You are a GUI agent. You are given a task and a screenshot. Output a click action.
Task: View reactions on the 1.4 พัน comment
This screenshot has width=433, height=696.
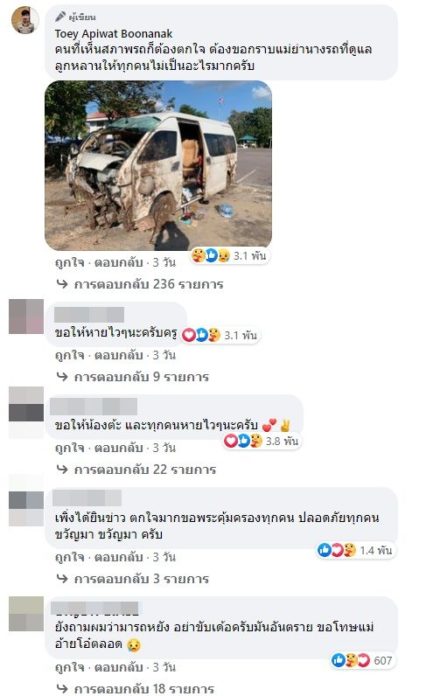point(355,550)
